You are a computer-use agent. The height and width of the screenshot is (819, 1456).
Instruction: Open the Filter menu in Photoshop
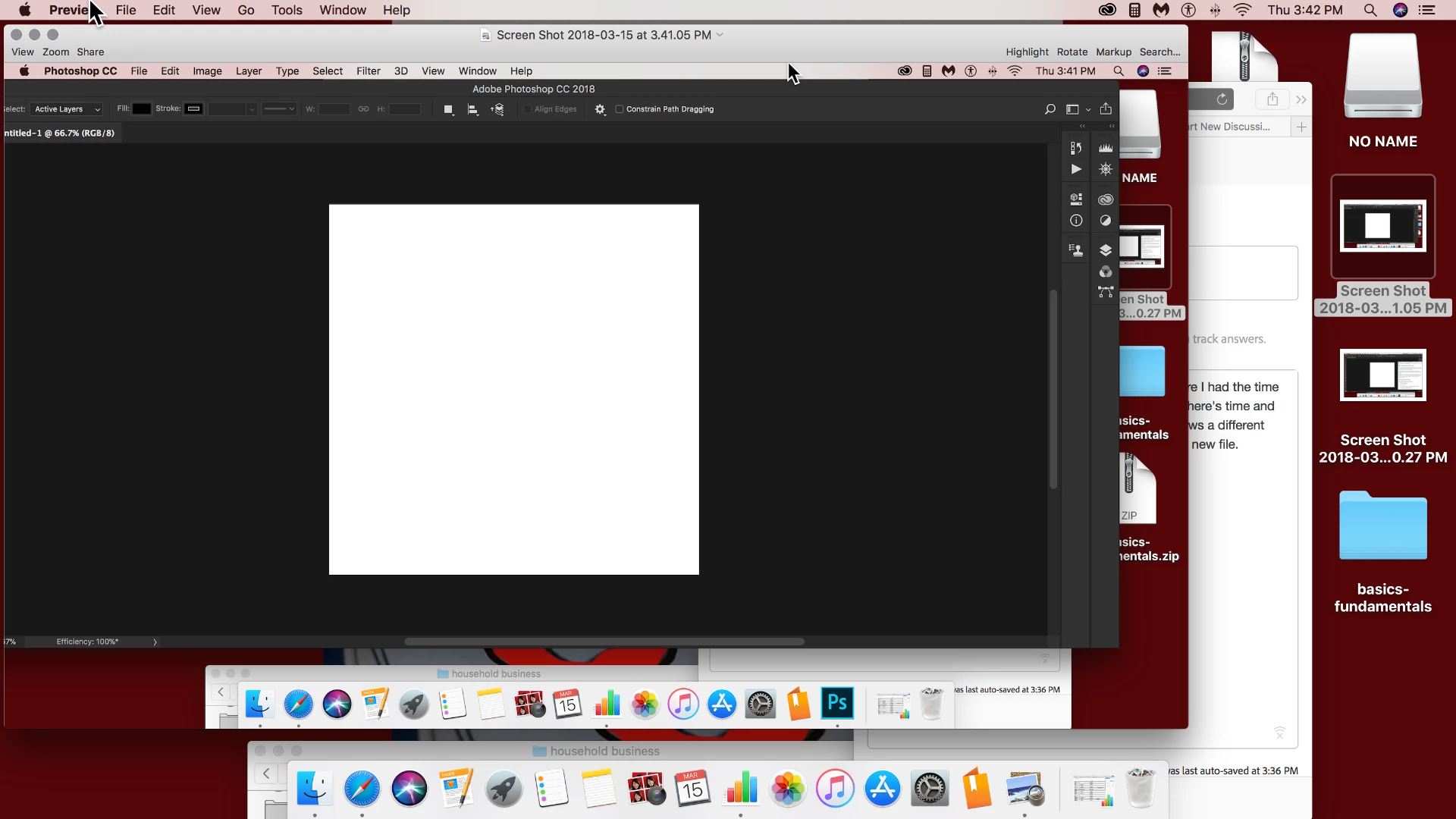[x=369, y=71]
